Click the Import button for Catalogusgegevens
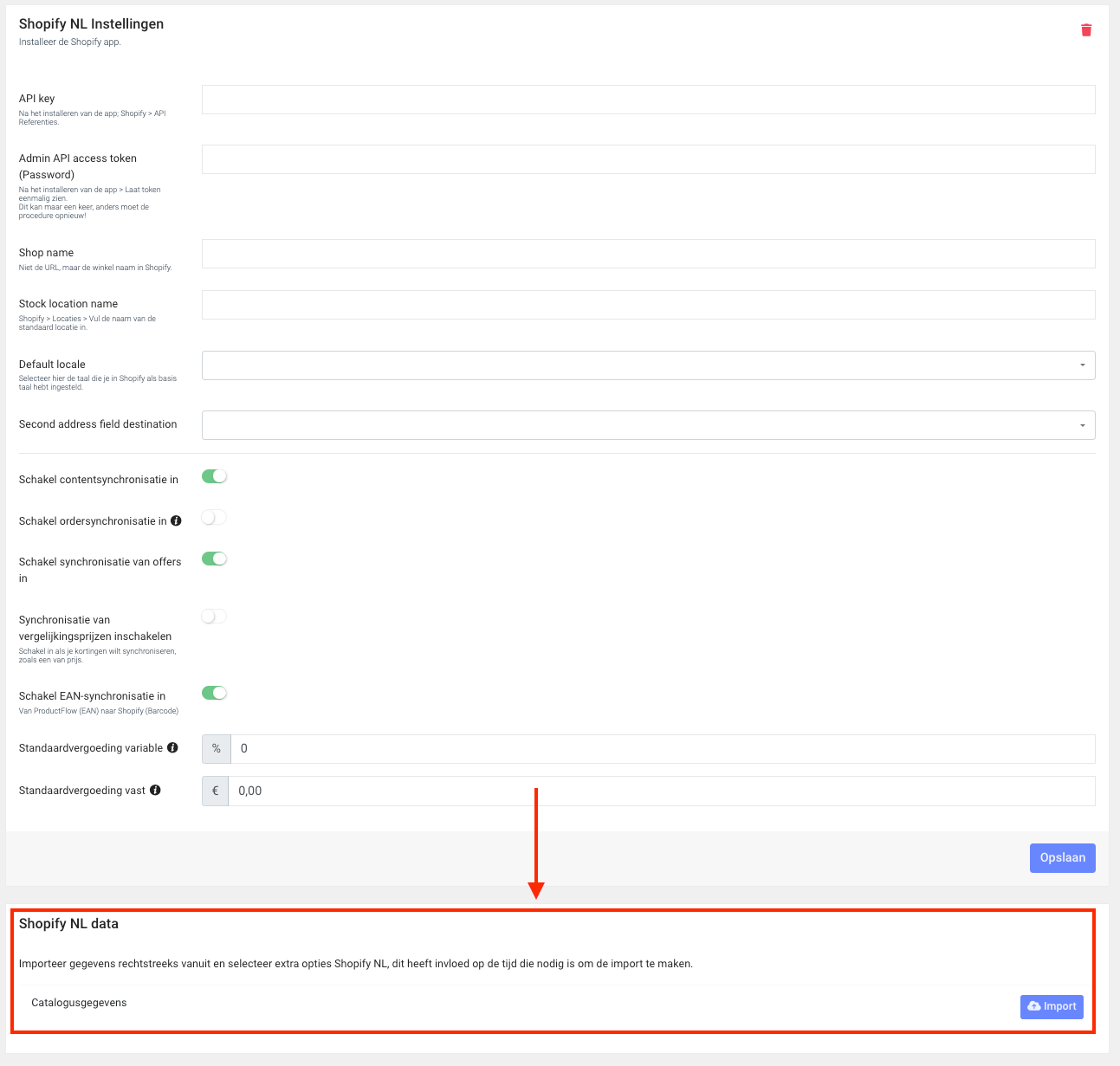Viewport: 1120px width, 1066px height. (1052, 1006)
